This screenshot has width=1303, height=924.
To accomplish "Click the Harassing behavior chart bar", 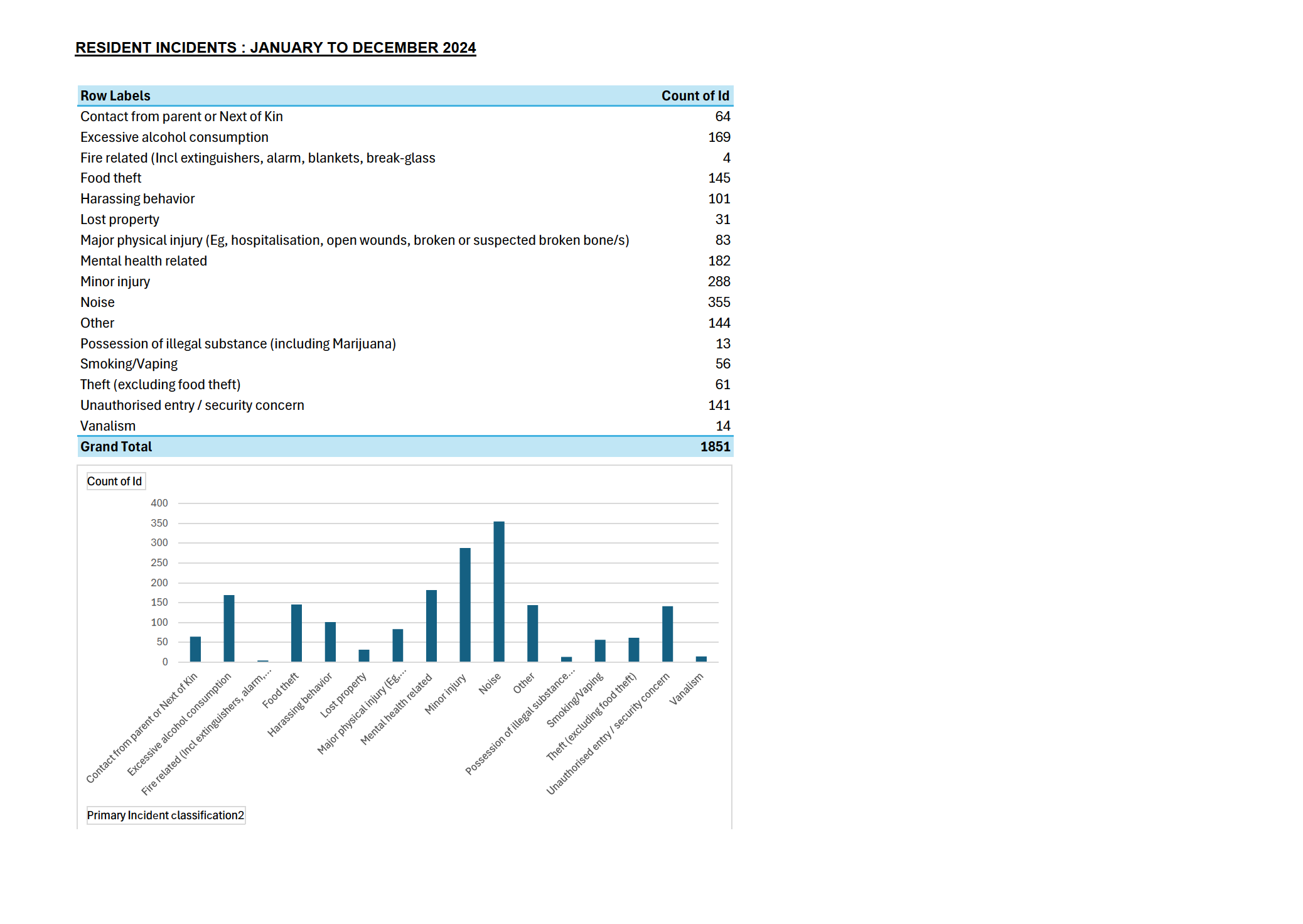I will coord(330,642).
